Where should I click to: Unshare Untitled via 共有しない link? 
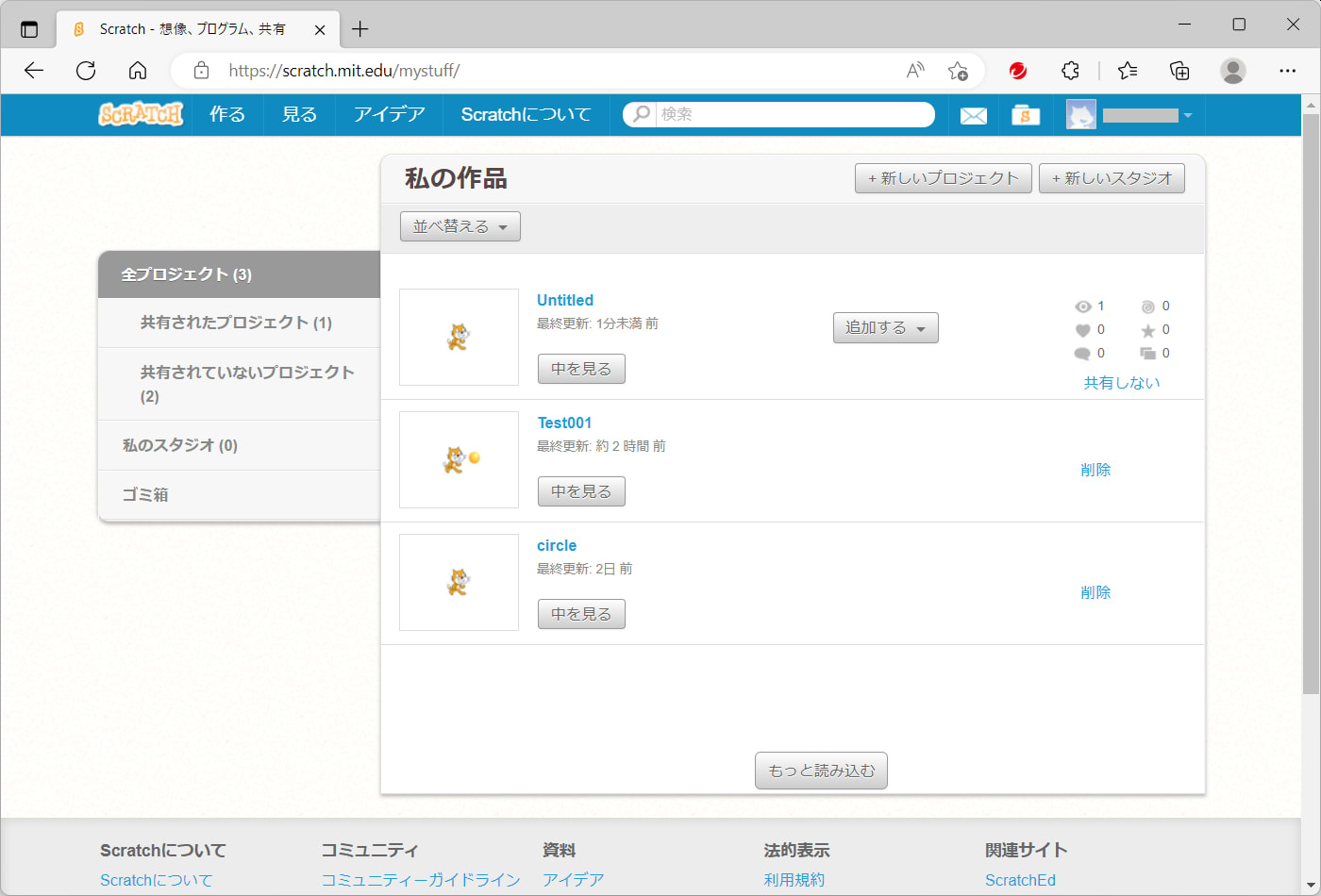(1121, 382)
